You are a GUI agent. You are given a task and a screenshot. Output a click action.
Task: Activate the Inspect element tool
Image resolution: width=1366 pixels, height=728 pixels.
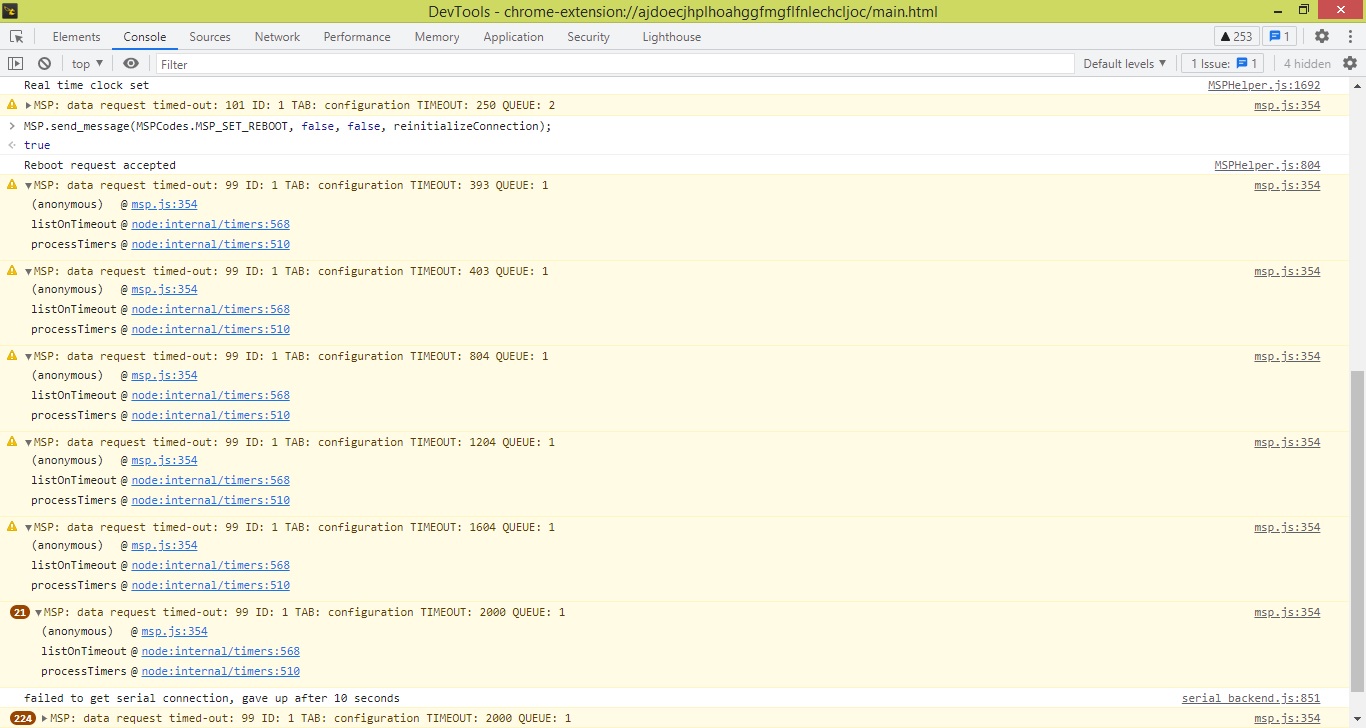(16, 36)
